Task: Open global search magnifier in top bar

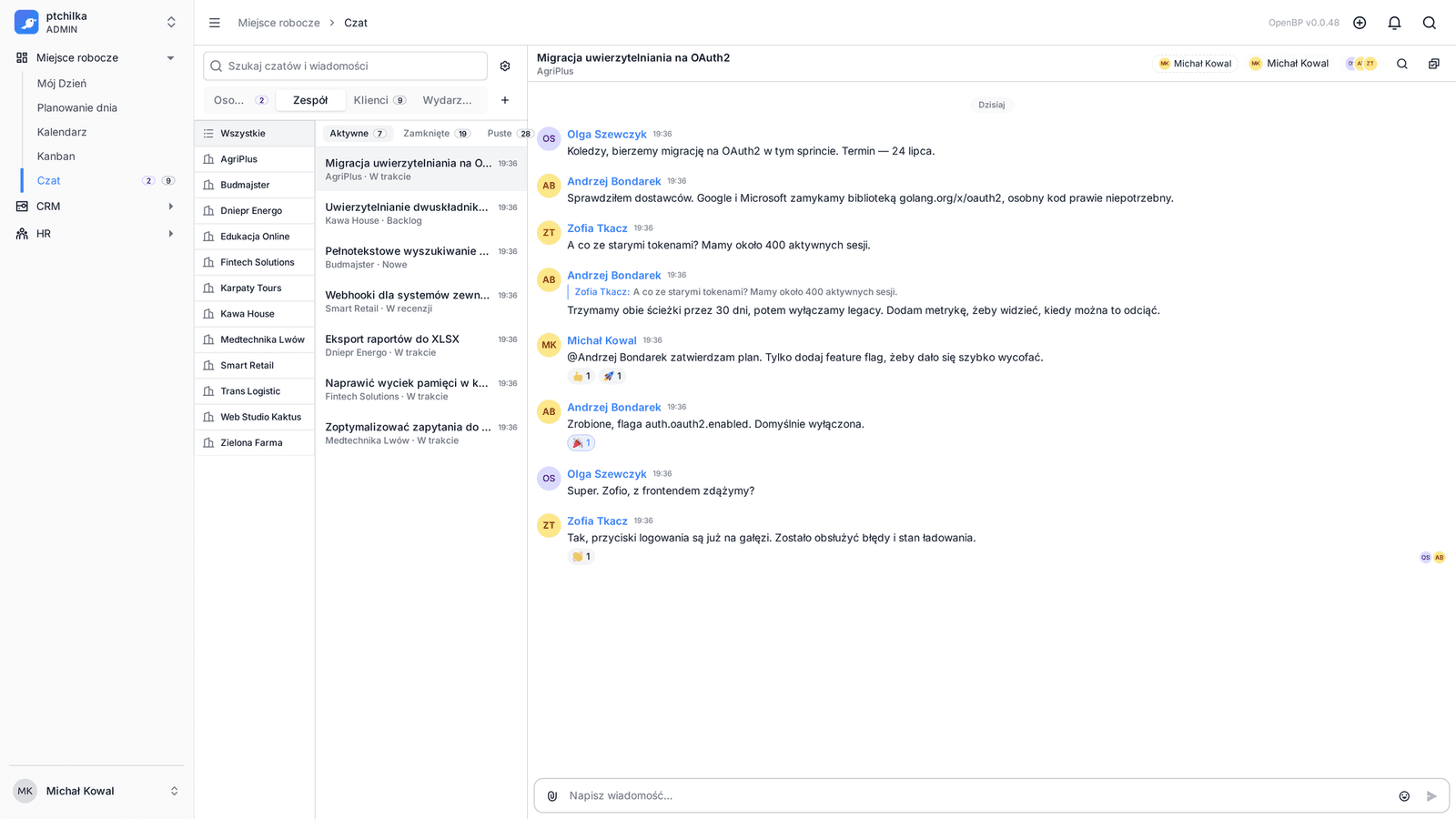Action: pos(1430,23)
